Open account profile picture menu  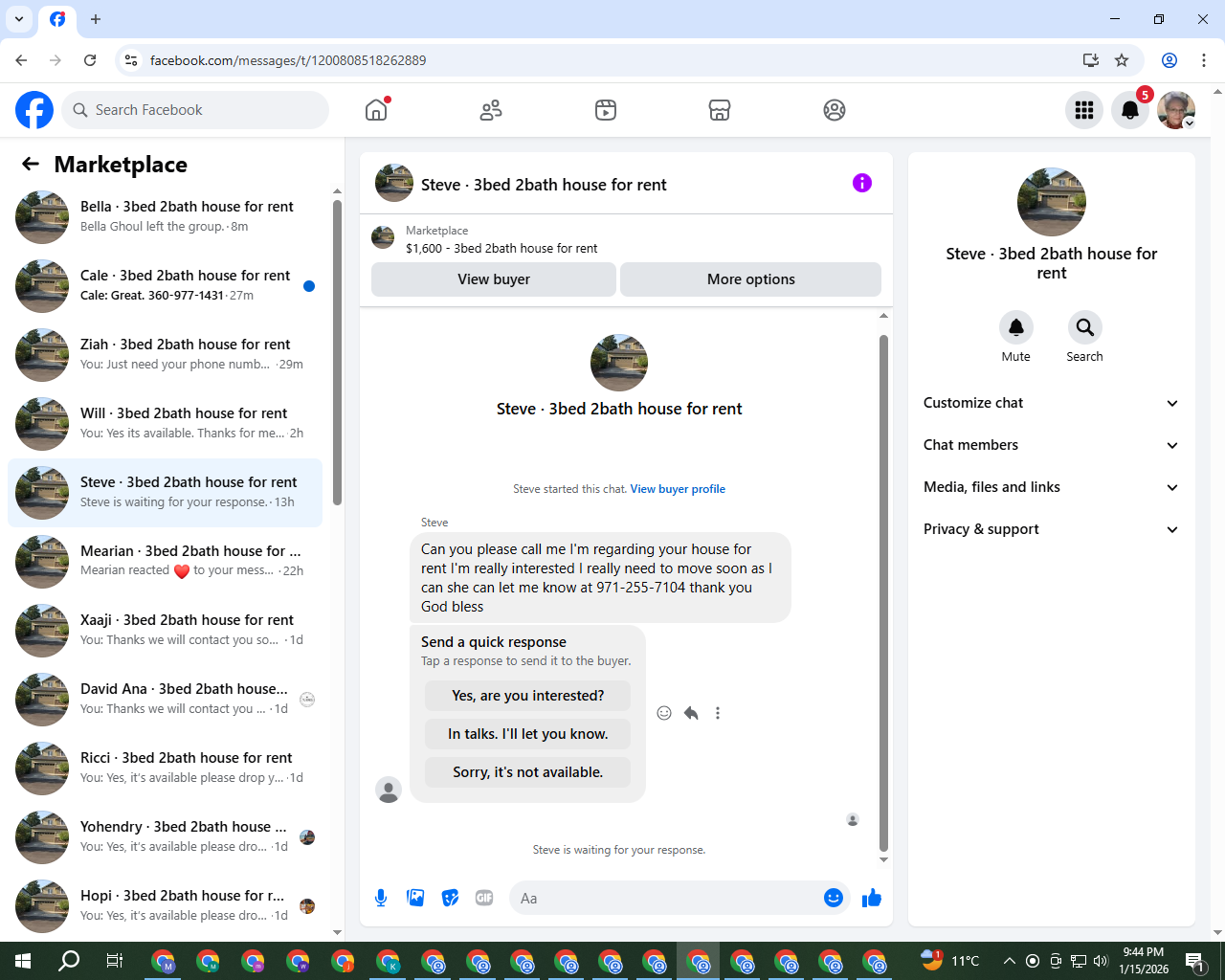click(x=1176, y=110)
